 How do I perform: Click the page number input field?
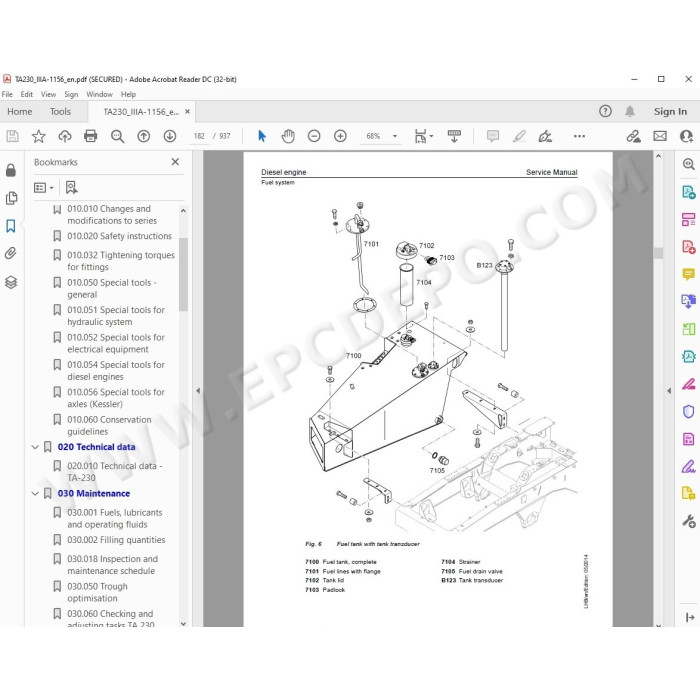tap(199, 136)
